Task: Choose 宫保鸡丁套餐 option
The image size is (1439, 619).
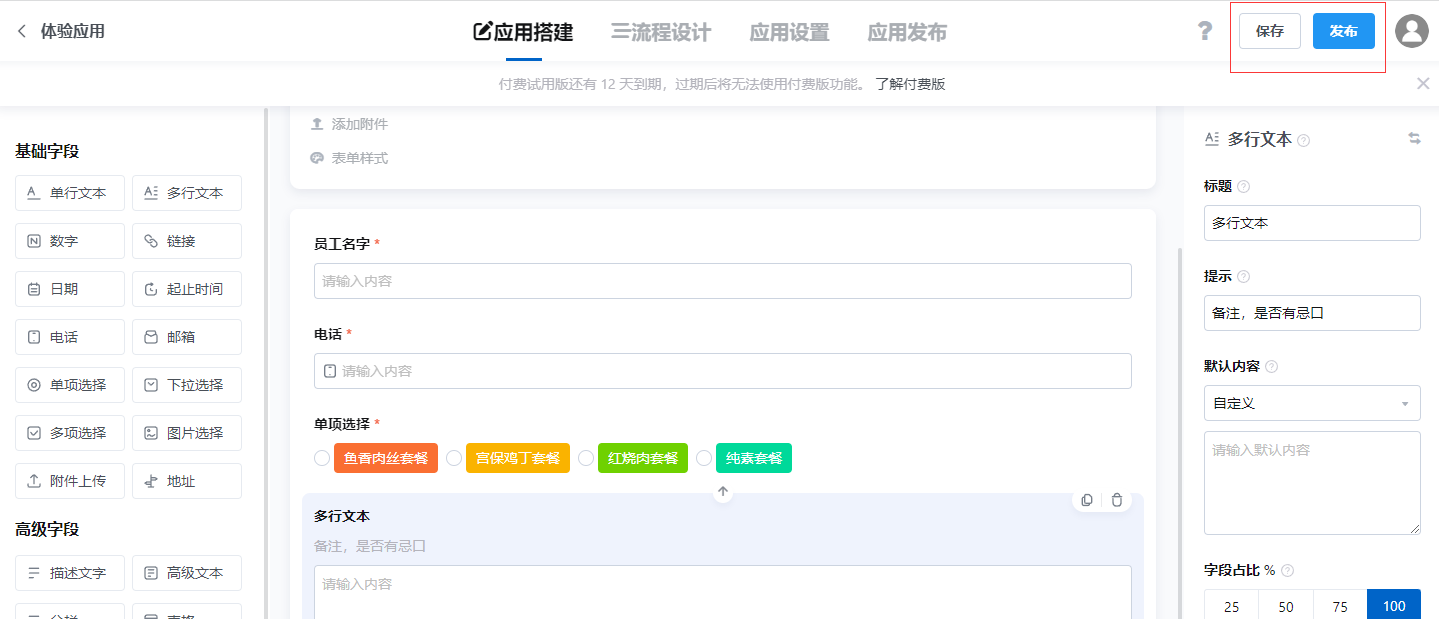Action: (454, 458)
